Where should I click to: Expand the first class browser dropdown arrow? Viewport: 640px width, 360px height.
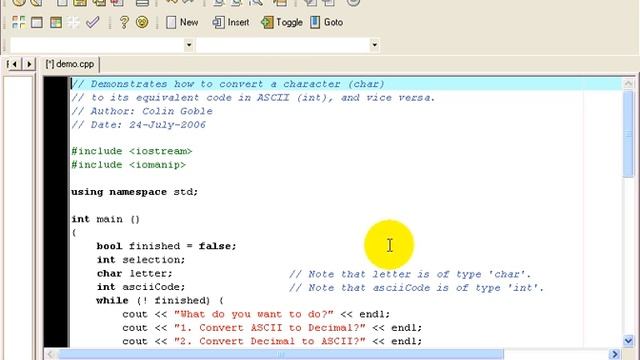[x=189, y=45]
